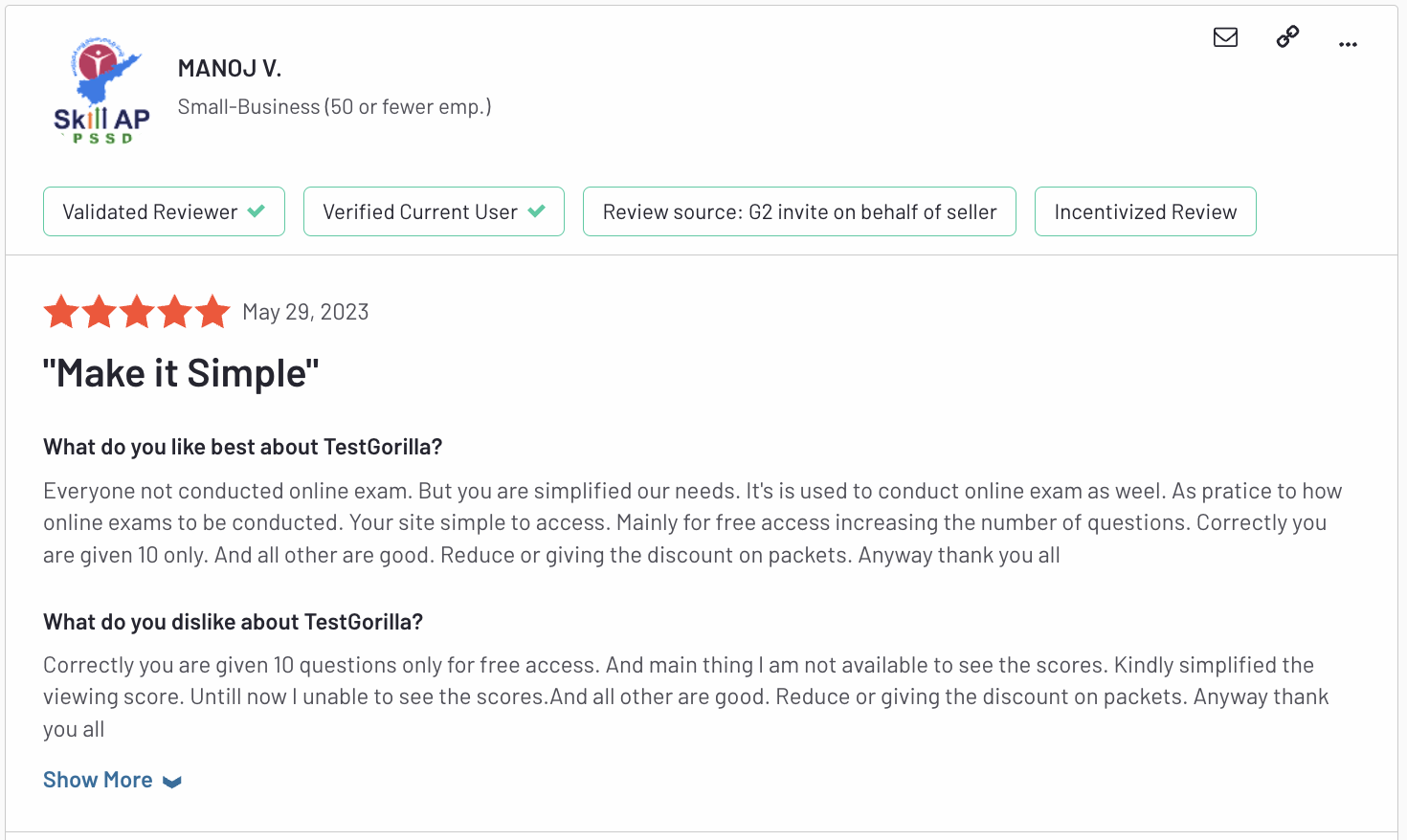Image resolution: width=1407 pixels, height=840 pixels.
Task: Click the Skill AP reviewer logo
Action: pos(101,91)
